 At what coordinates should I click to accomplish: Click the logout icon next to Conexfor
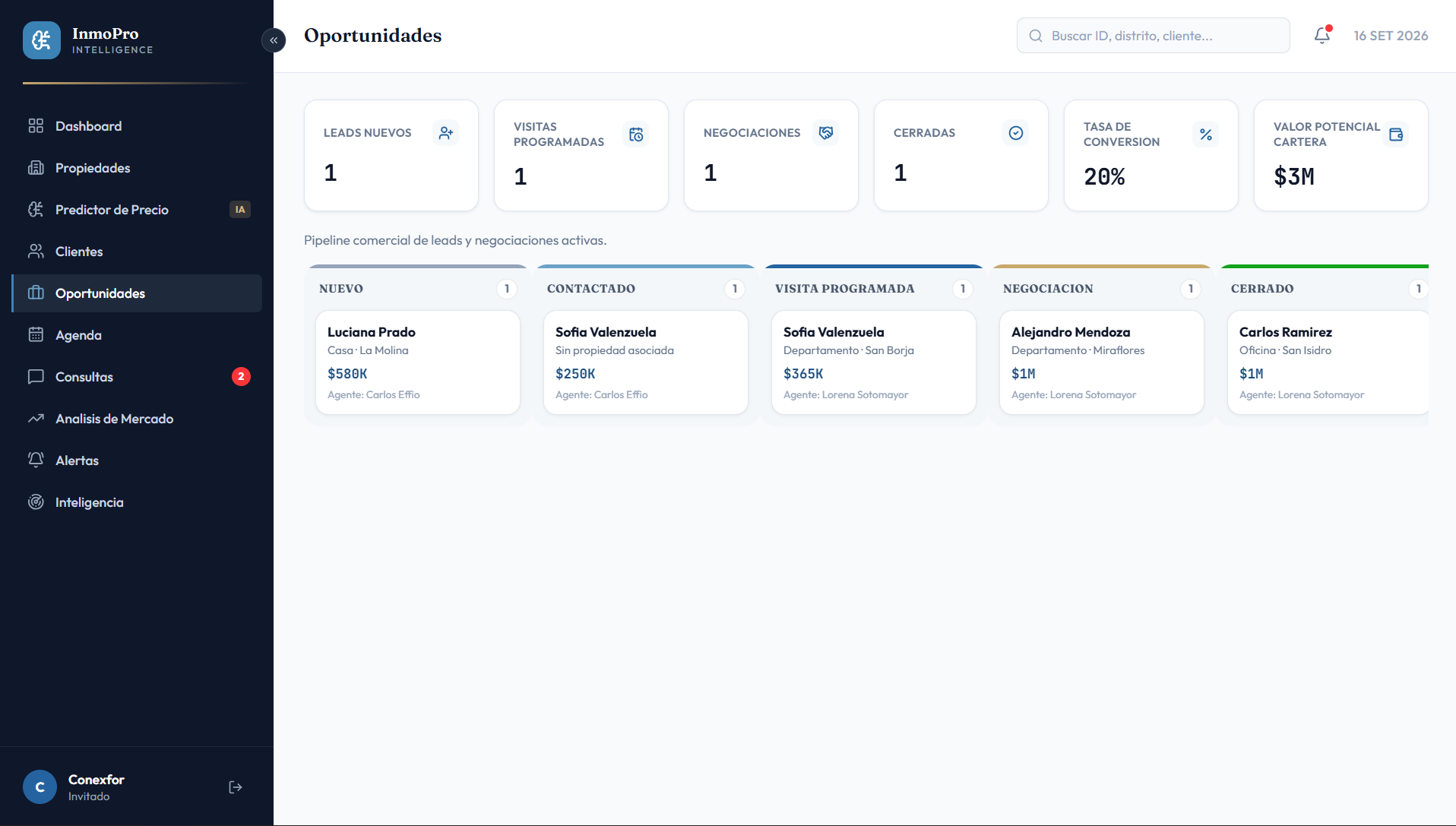(x=236, y=787)
